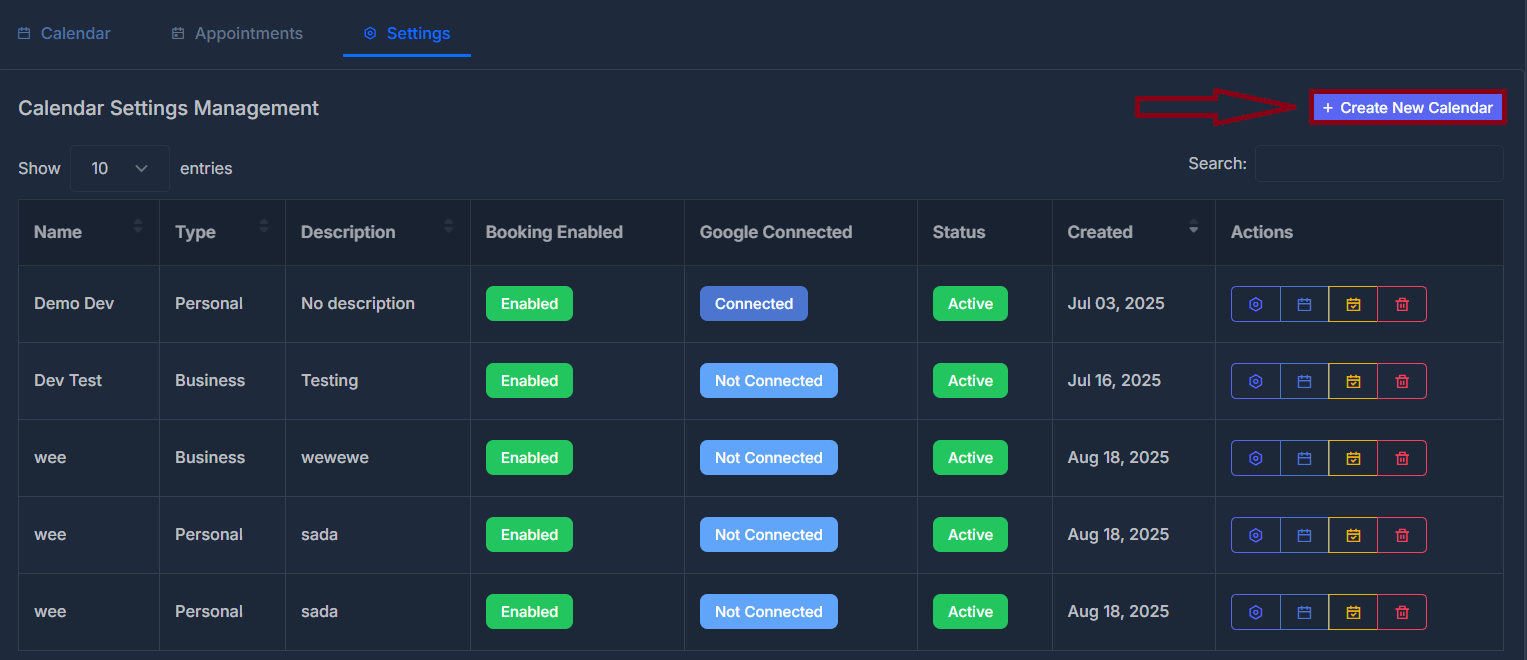Click yellow calendar-check icon for Dev Test
The image size is (1527, 660).
(1353, 381)
